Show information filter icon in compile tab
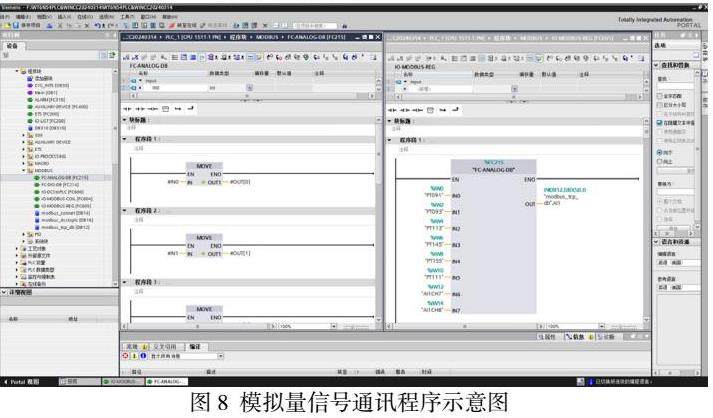Viewport: 713px width, 418px height. (143, 356)
